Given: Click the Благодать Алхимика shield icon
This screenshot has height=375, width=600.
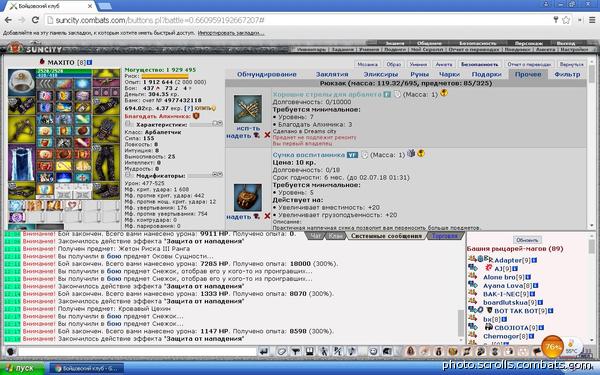Looking at the screenshot, I should pyautogui.click(x=196, y=116).
